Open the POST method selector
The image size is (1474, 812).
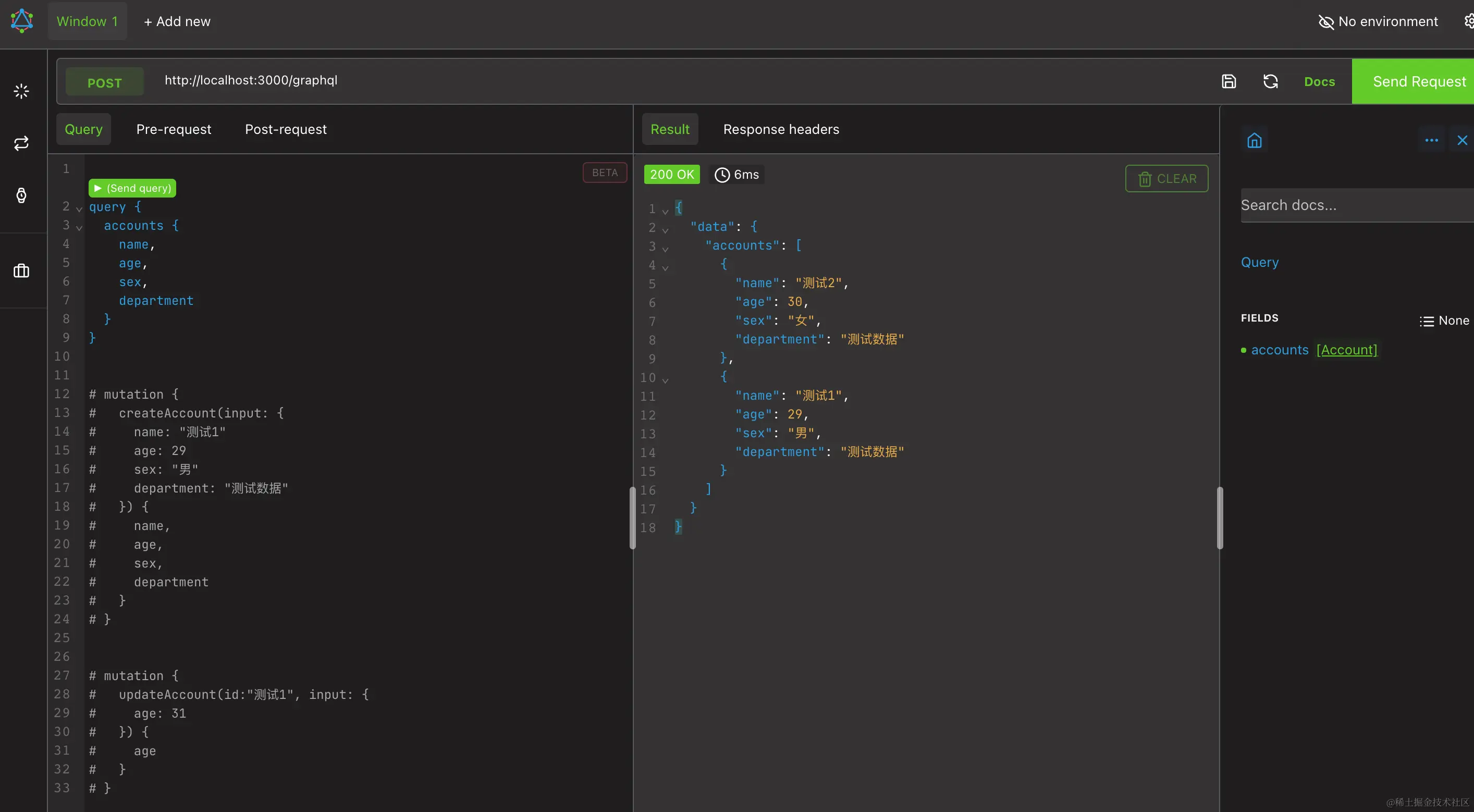pos(105,82)
